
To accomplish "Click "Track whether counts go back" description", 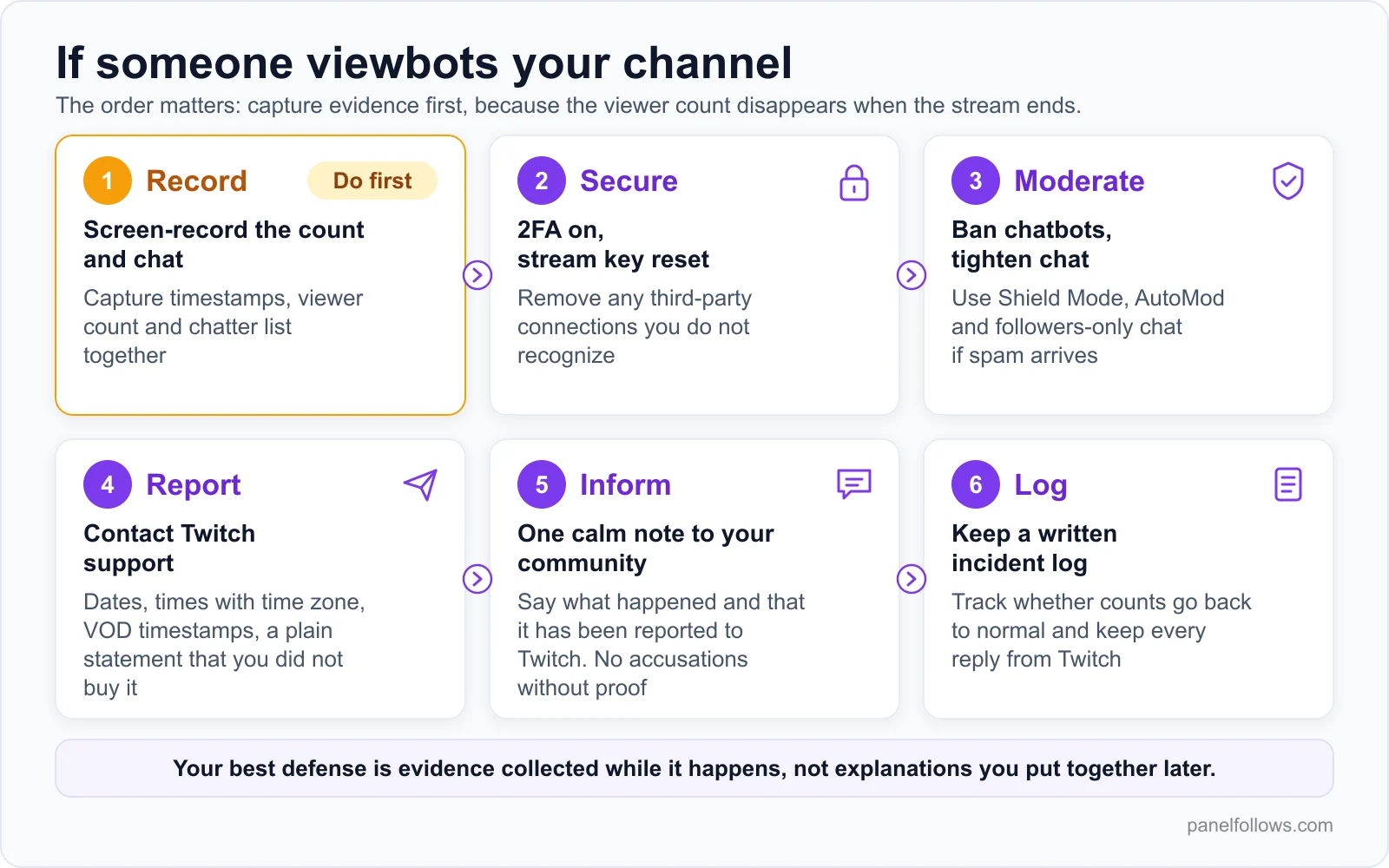I will coord(1102,631).
